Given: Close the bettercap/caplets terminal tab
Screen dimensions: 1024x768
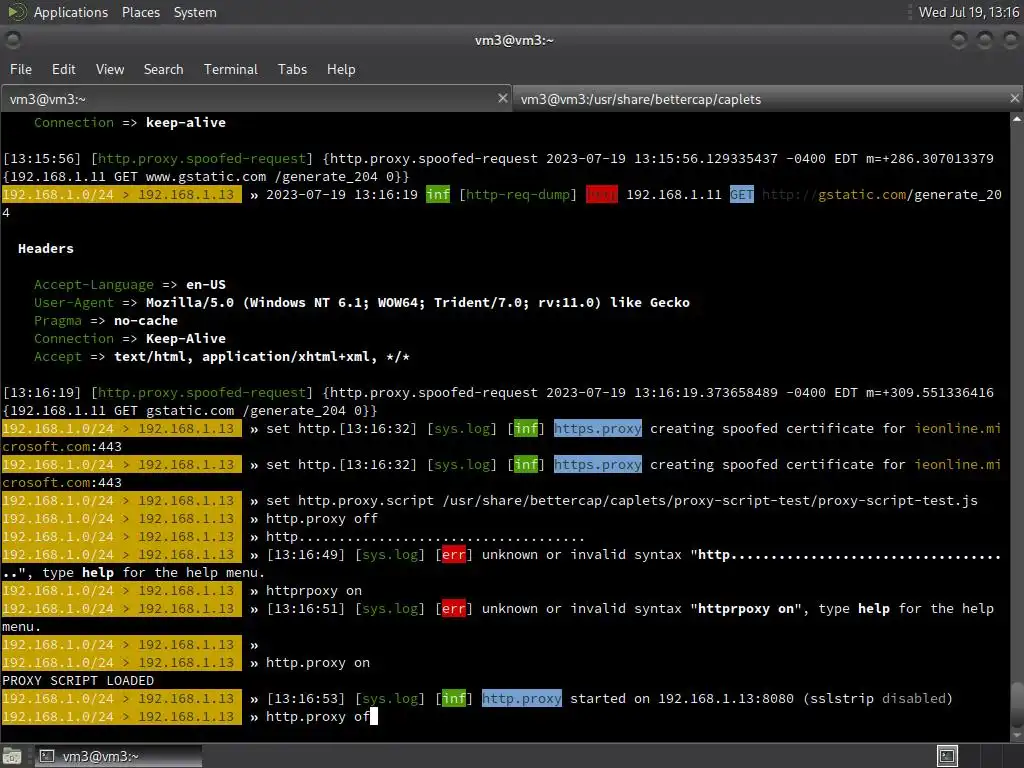Looking at the screenshot, I should [1014, 98].
